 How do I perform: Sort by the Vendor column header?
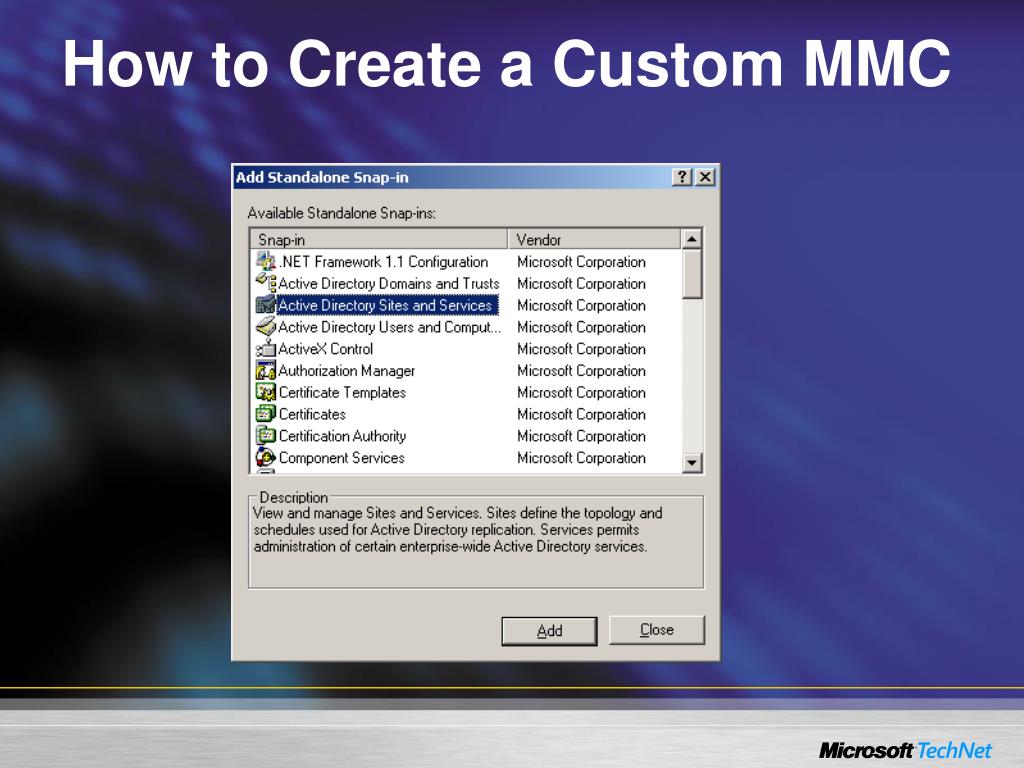click(594, 239)
